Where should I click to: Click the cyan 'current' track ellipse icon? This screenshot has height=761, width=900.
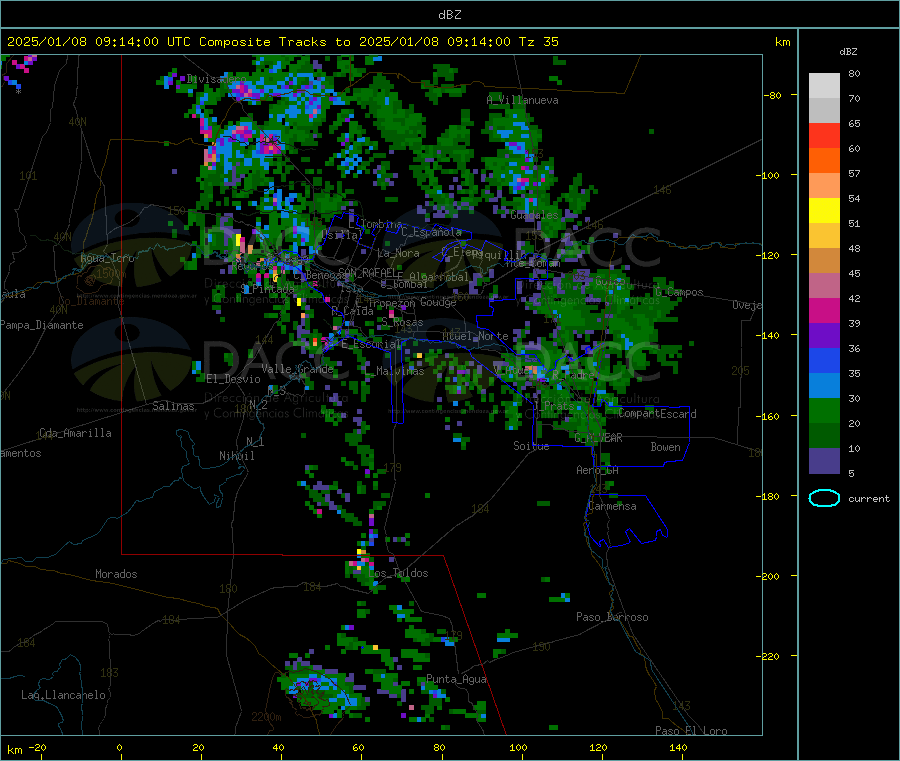click(824, 498)
